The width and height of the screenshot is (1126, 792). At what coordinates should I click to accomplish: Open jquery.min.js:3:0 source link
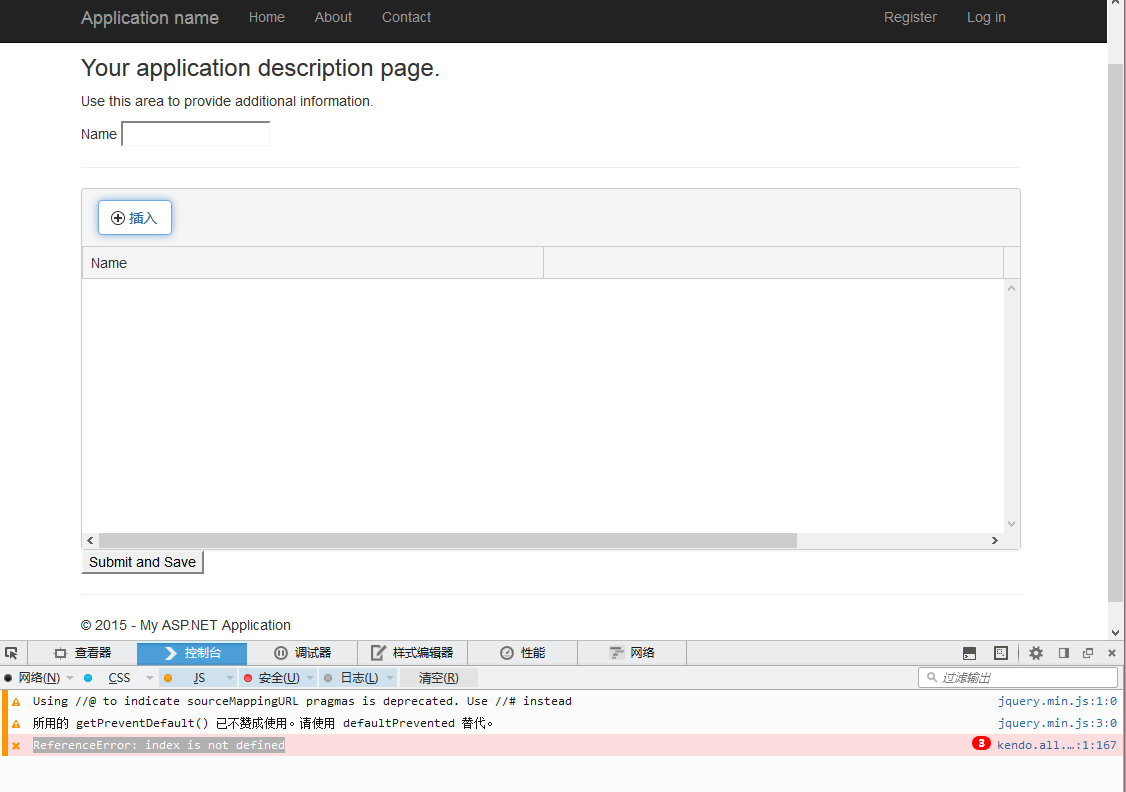1057,724
